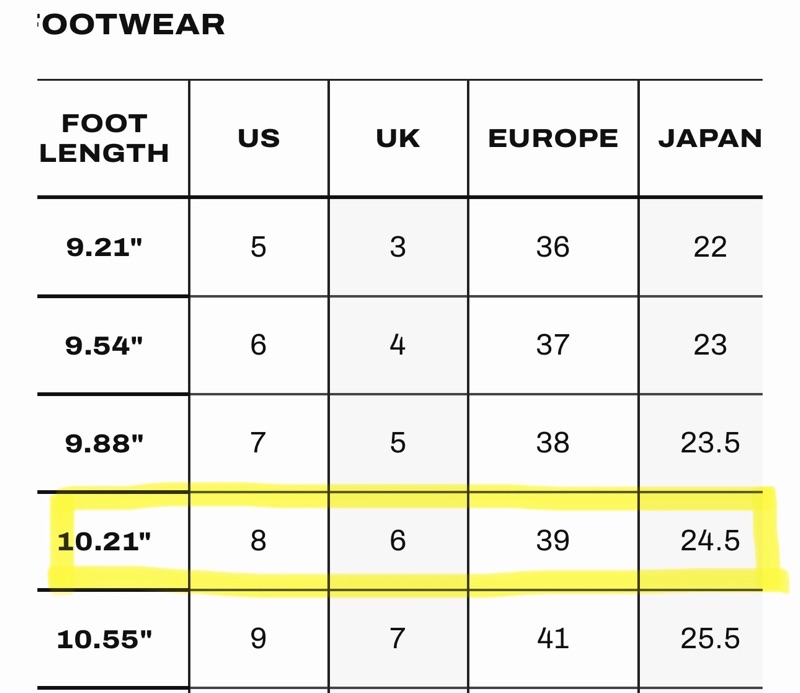Click Japan size 22 cell
This screenshot has width=800, height=693.
tap(710, 247)
